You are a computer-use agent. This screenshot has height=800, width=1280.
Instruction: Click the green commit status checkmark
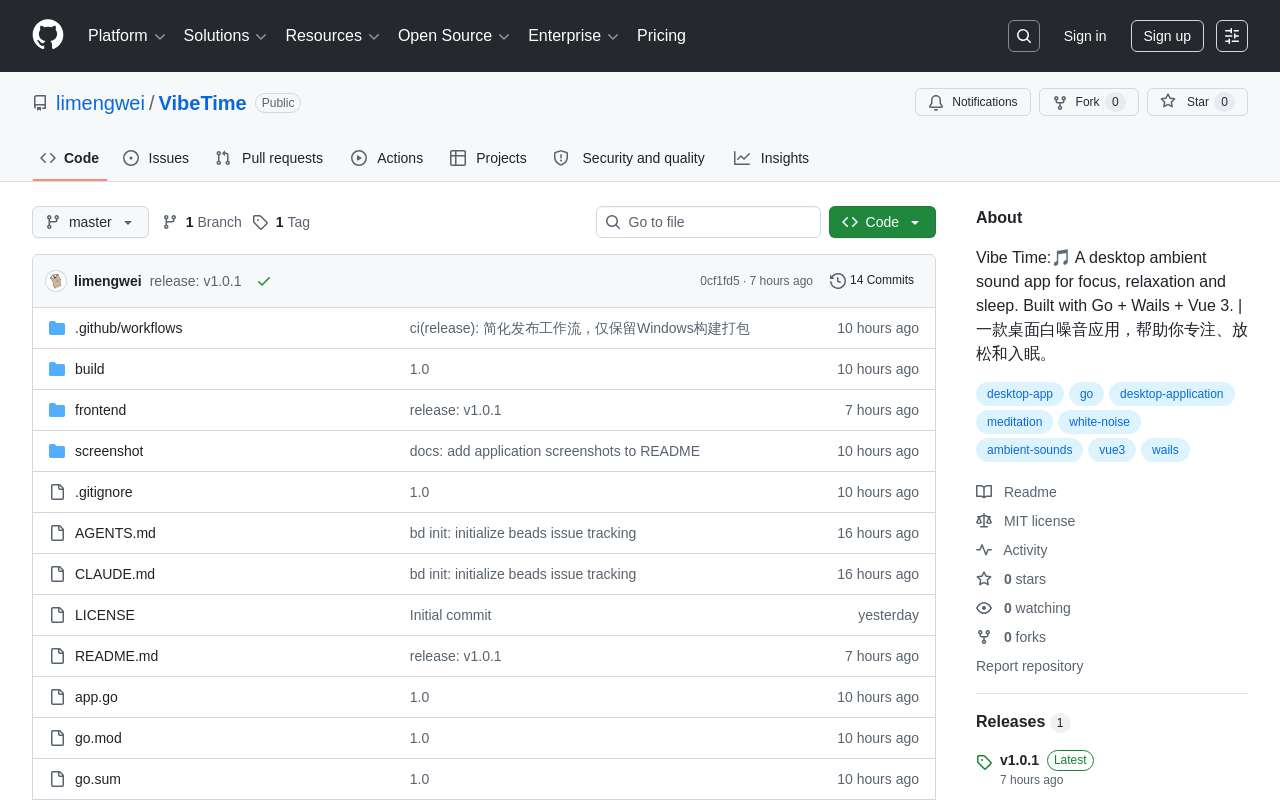(264, 281)
